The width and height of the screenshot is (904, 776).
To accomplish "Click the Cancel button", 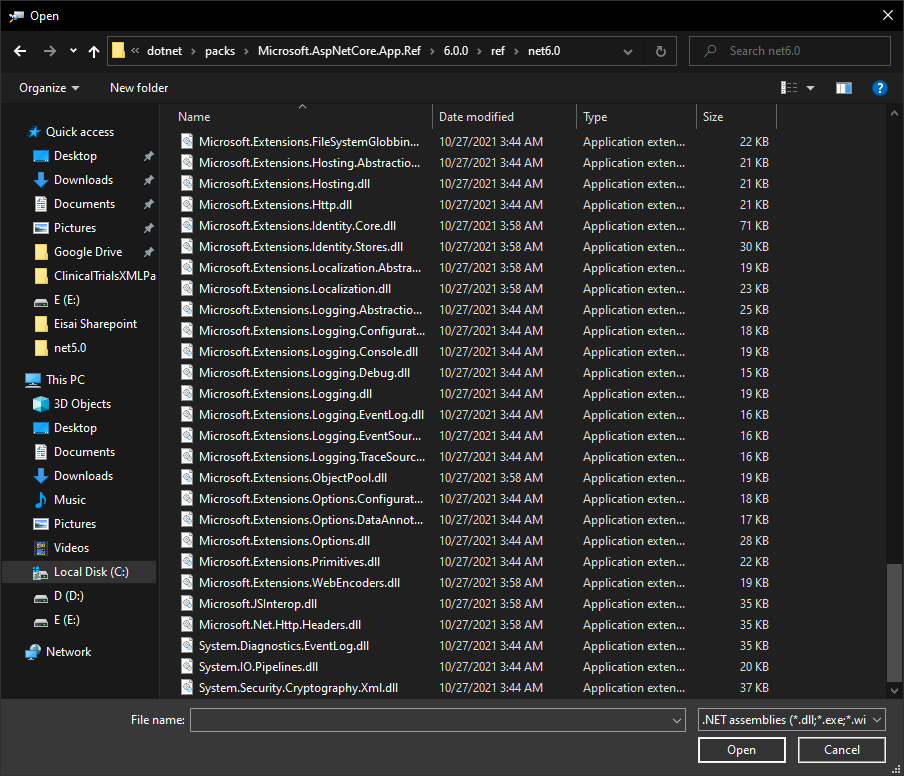I will coord(841,749).
